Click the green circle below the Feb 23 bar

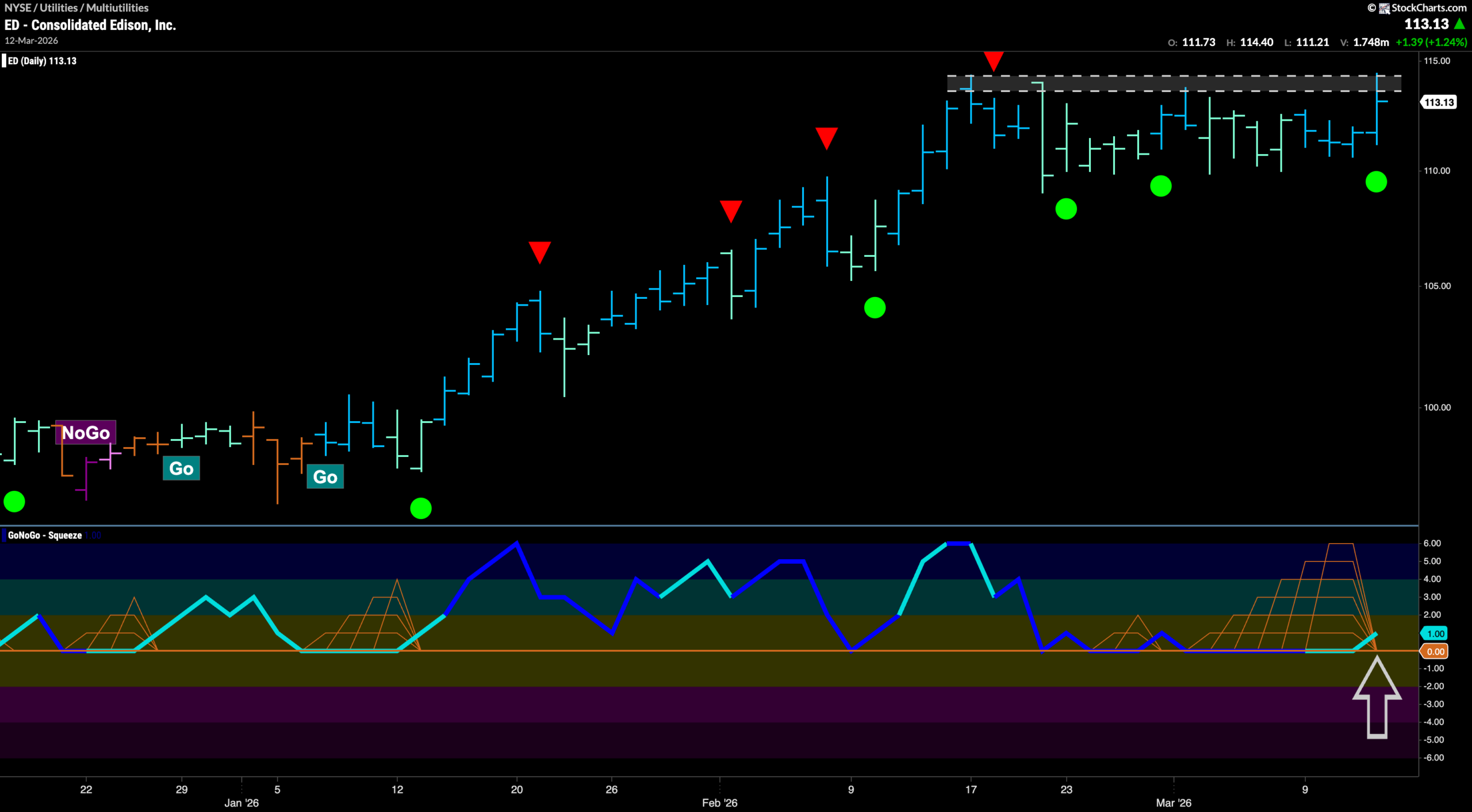[1066, 209]
